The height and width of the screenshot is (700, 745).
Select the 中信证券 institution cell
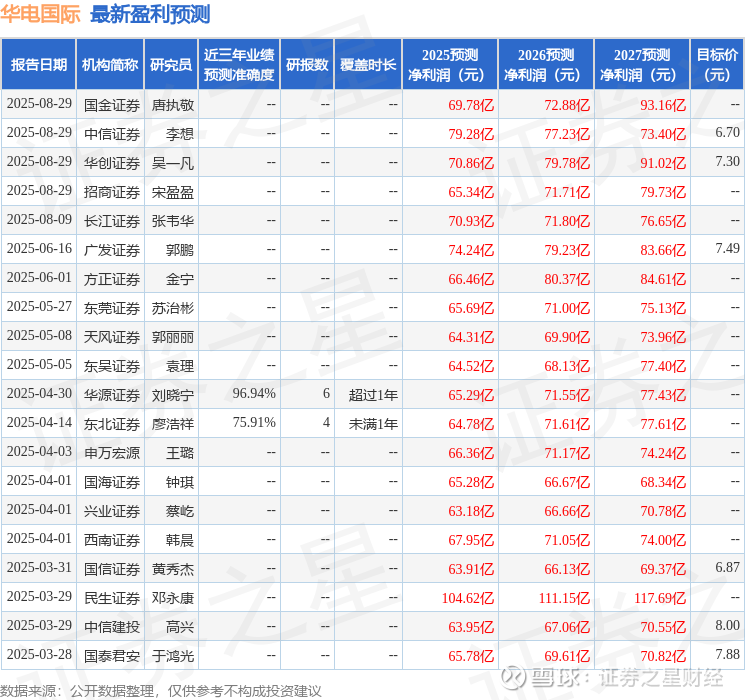coord(112,134)
